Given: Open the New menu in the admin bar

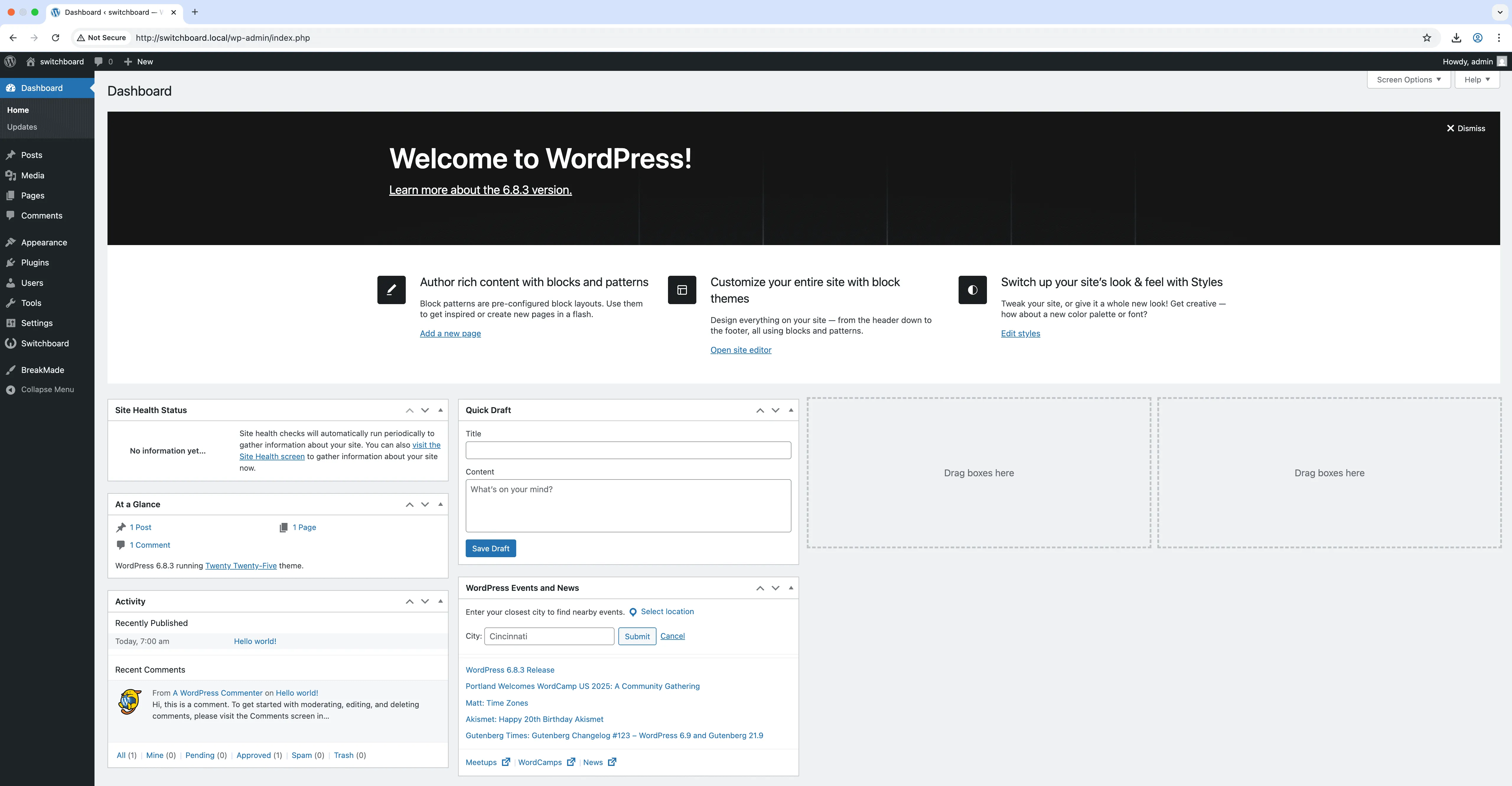Looking at the screenshot, I should [139, 61].
